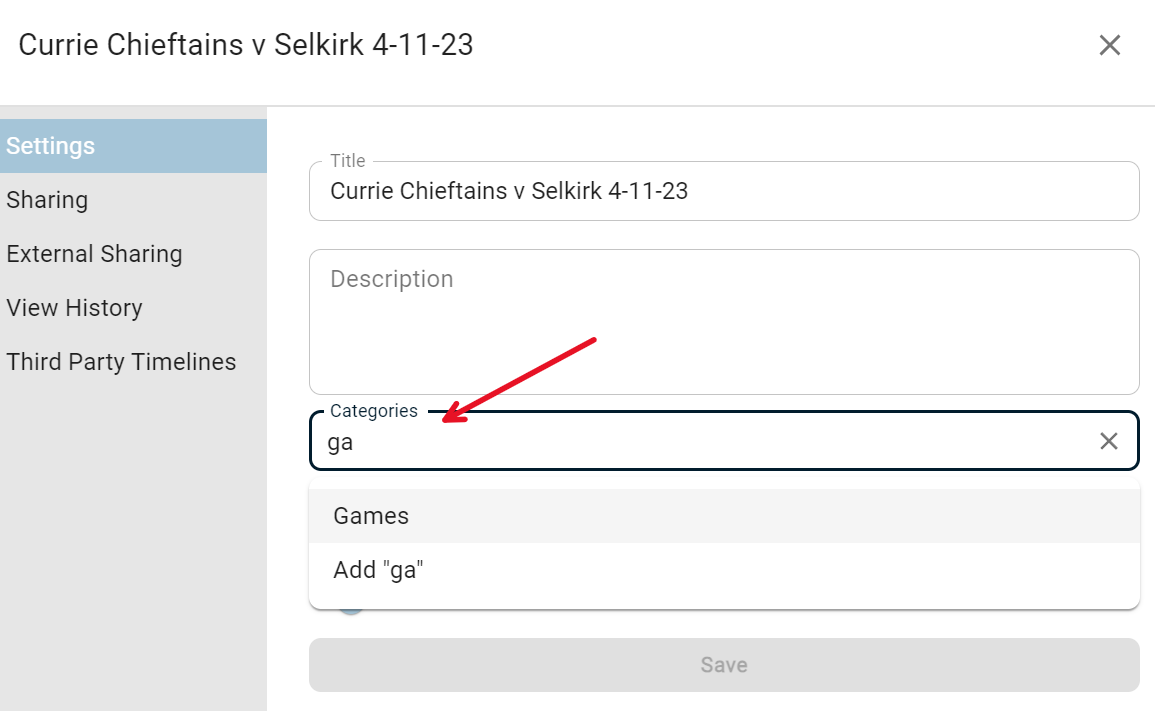Place cursor after typed "ga" text

[x=354, y=442]
